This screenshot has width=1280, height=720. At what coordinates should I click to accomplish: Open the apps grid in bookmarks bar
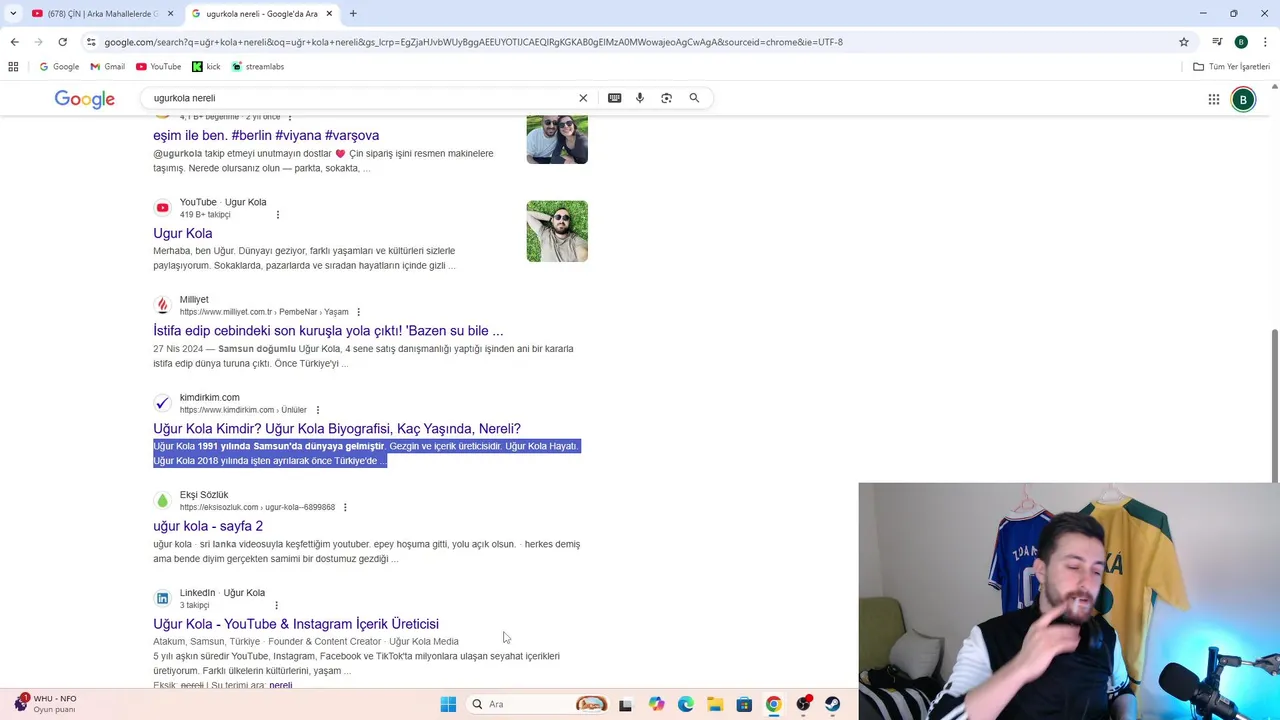click(x=13, y=66)
